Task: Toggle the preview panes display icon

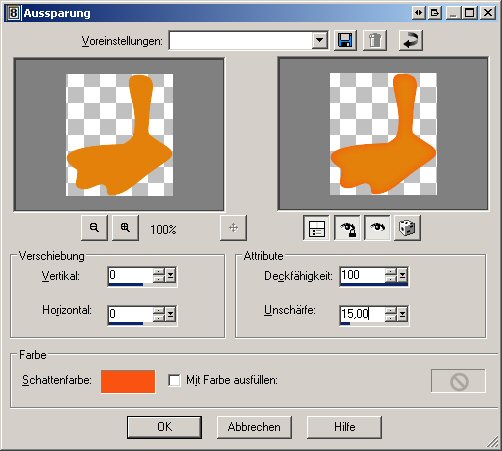Action: [x=316, y=228]
